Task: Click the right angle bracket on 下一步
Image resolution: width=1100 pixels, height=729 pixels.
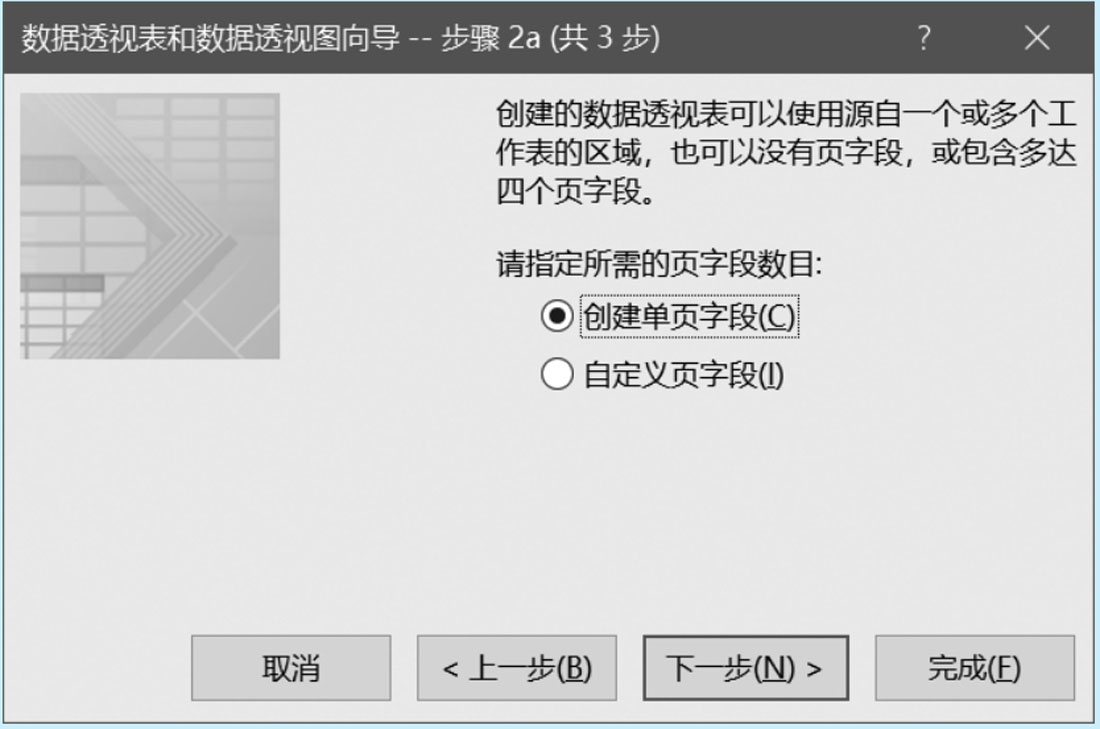Action: 814,669
